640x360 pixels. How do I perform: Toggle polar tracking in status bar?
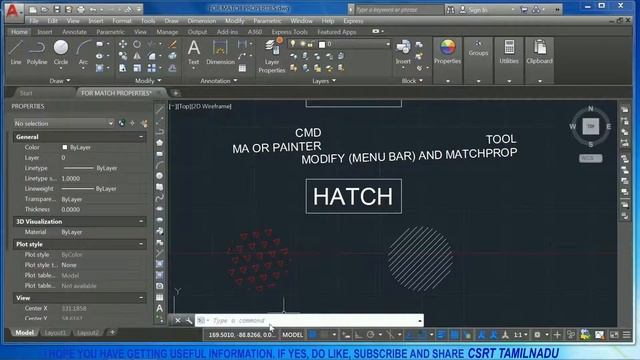tap(370, 335)
